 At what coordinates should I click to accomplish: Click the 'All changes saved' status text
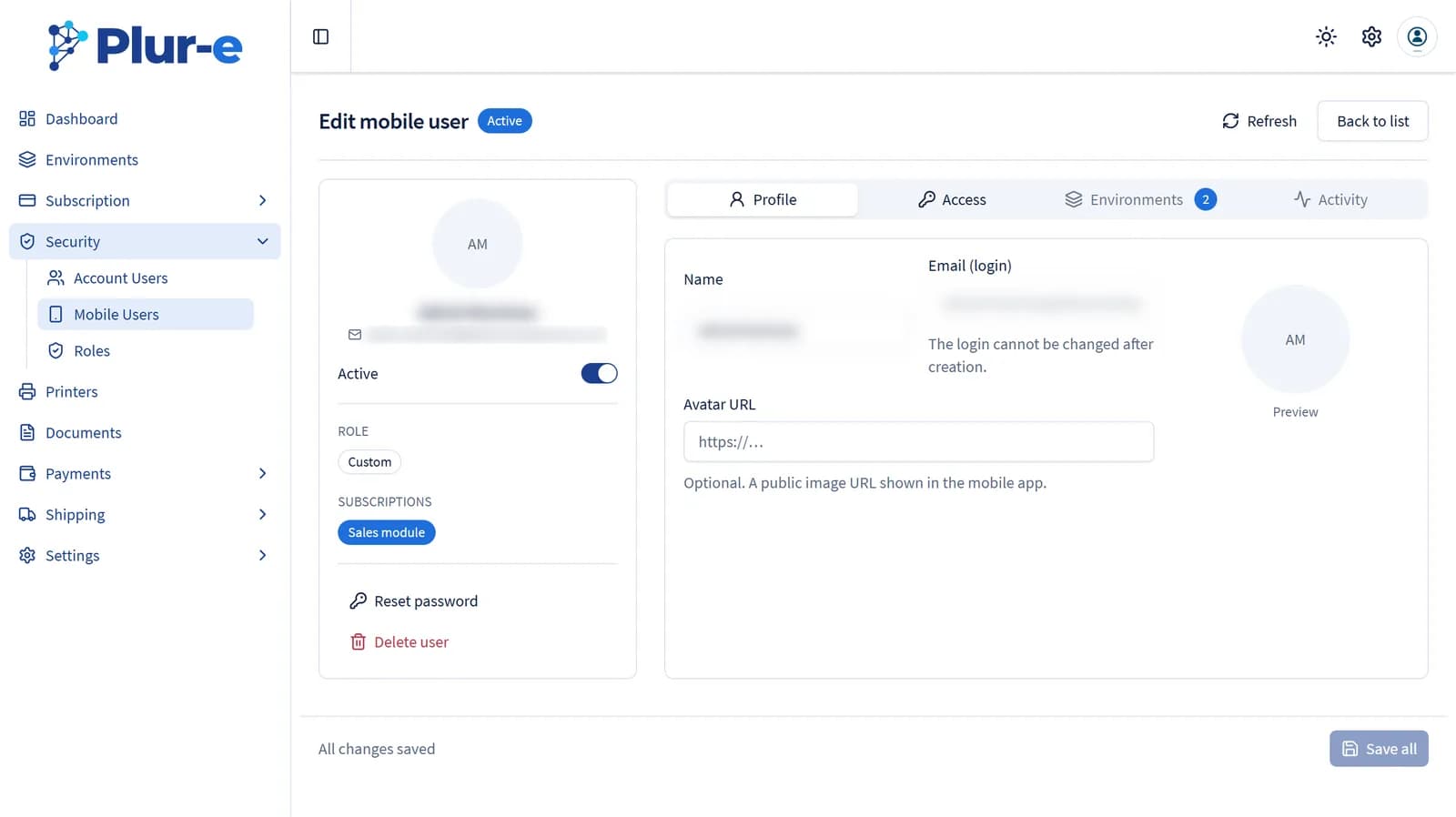[377, 749]
